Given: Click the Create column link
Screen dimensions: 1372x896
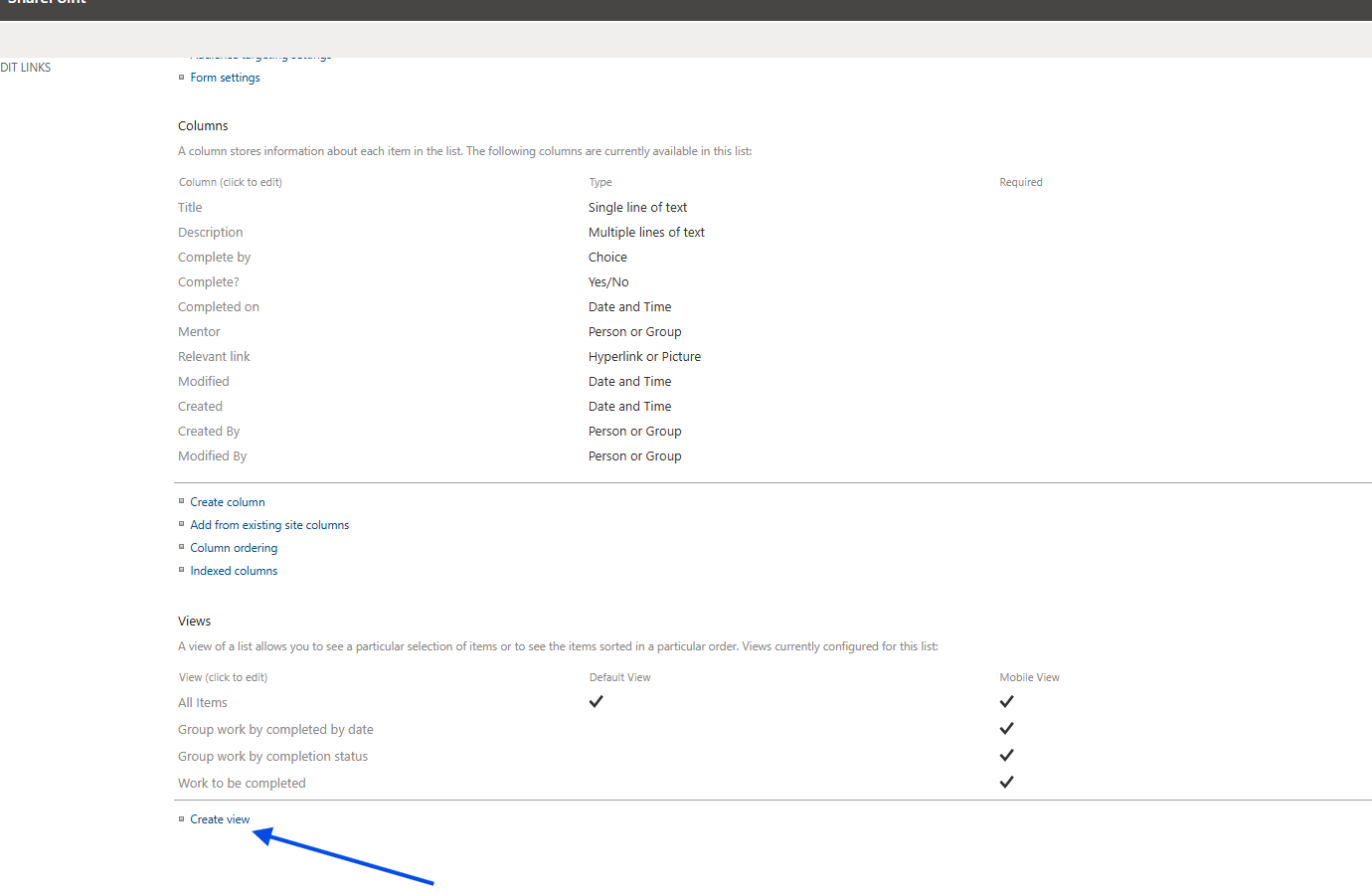Looking at the screenshot, I should (x=227, y=502).
